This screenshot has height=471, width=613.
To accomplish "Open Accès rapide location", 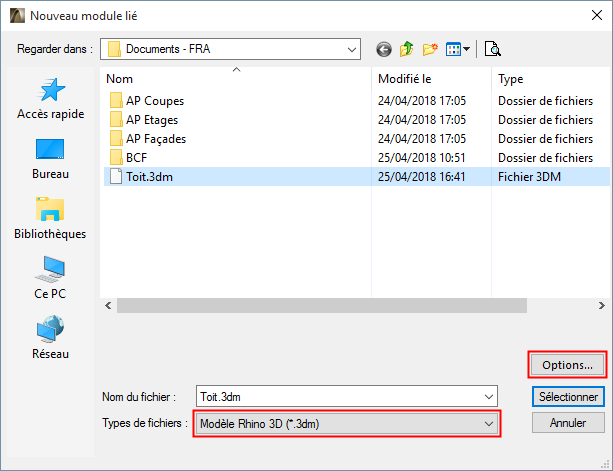I will pyautogui.click(x=50, y=98).
